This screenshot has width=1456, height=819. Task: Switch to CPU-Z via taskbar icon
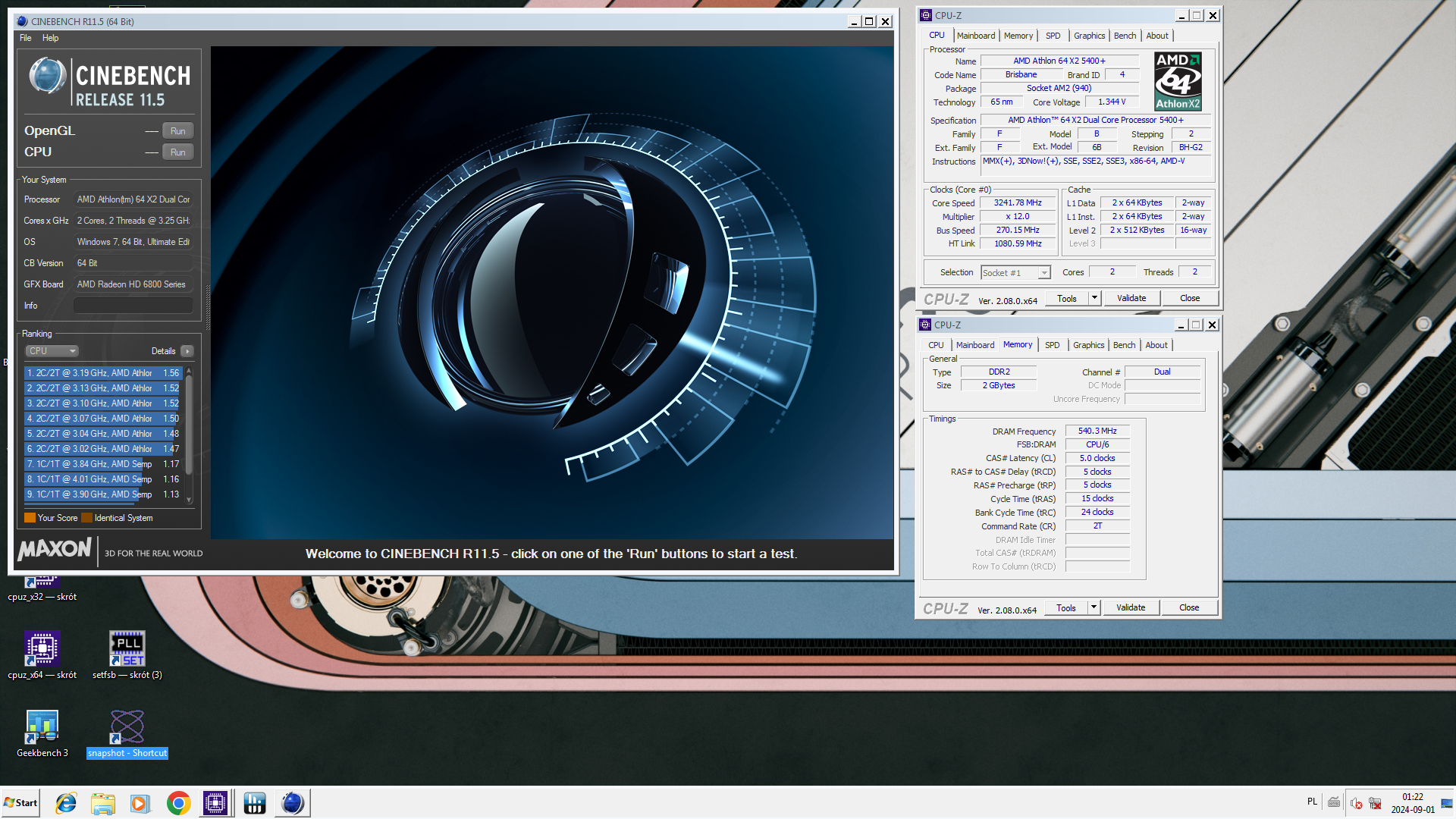click(215, 803)
